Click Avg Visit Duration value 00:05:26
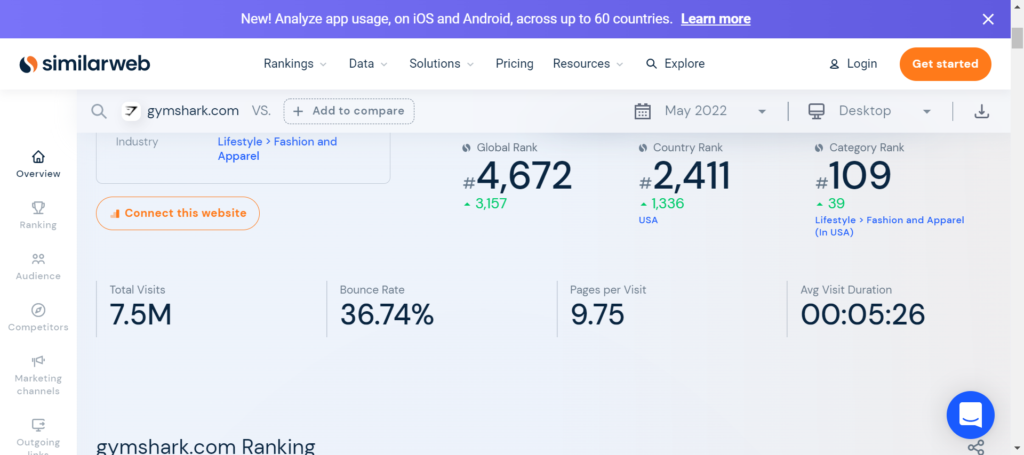This screenshot has width=1024, height=455. click(x=863, y=315)
